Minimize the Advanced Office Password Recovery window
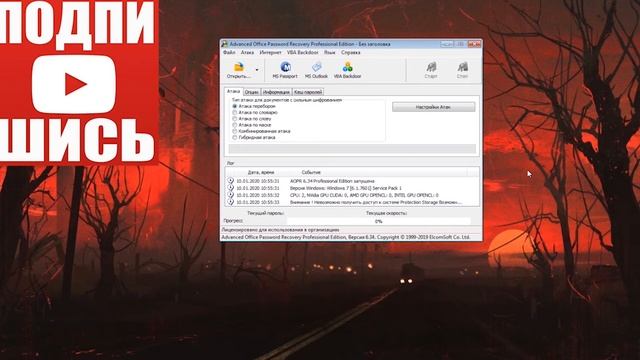The image size is (640, 360). tap(447, 44)
